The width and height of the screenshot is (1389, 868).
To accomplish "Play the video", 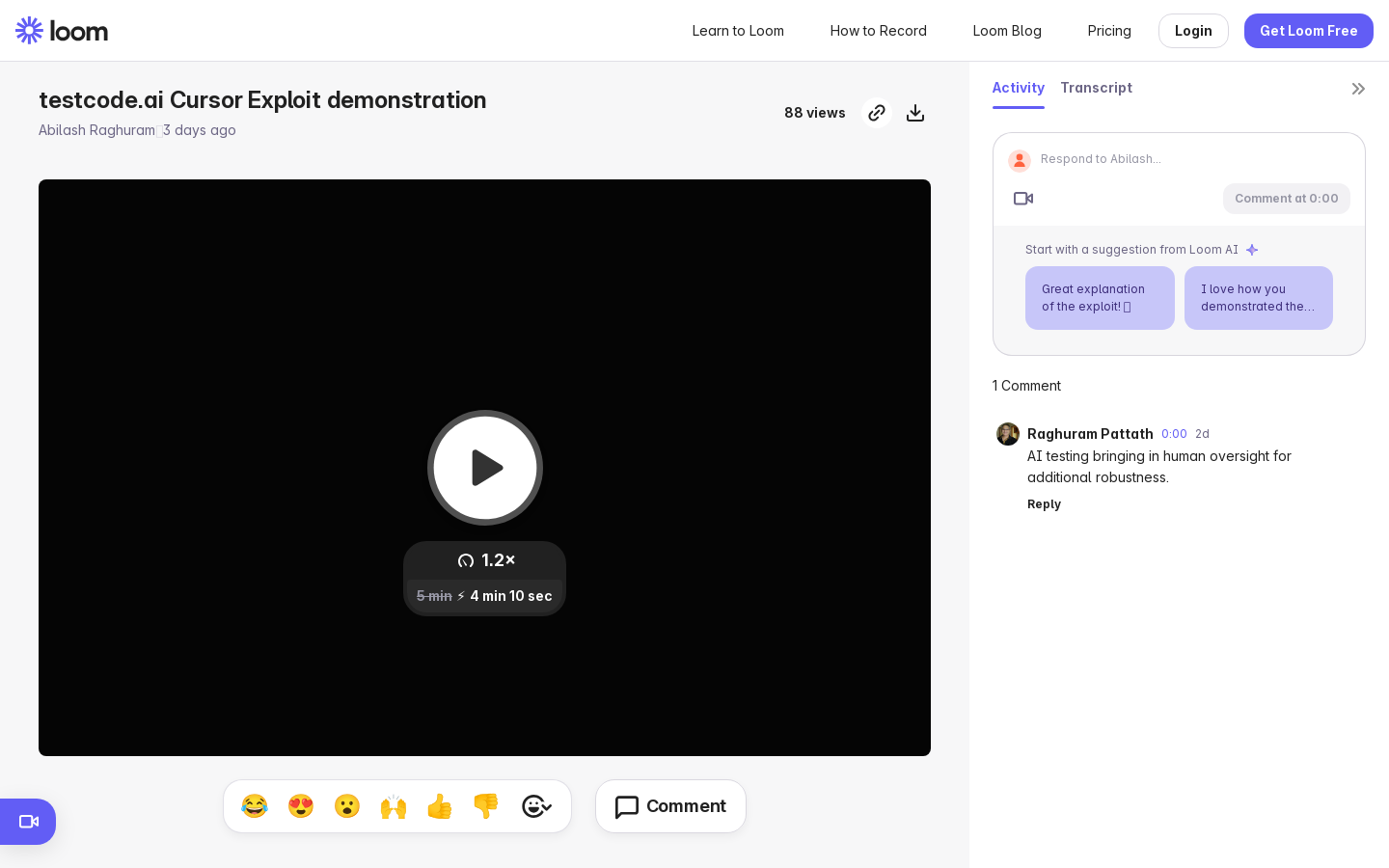I will pos(485,468).
